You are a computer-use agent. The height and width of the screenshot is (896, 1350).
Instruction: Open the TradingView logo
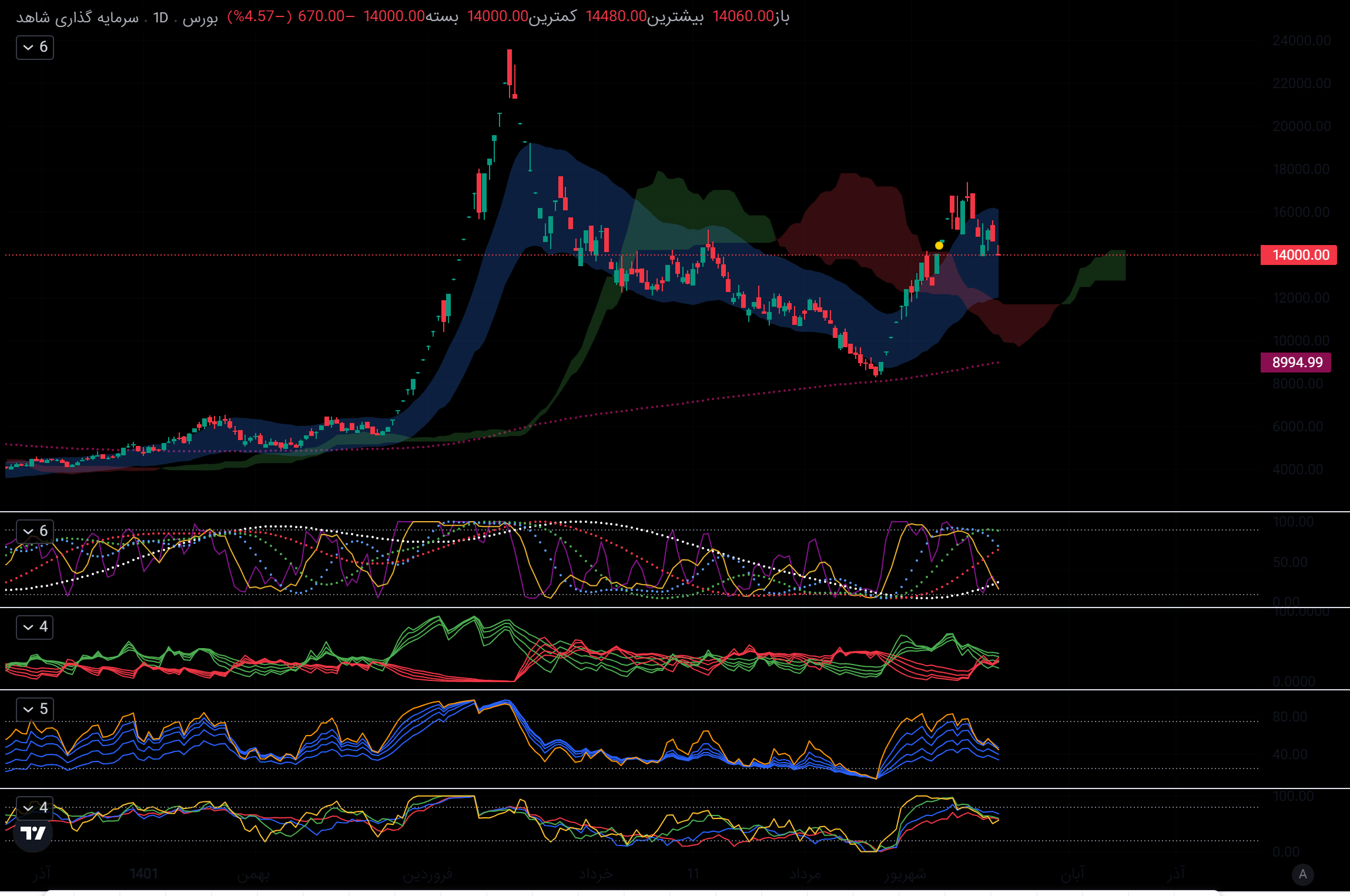pyautogui.click(x=33, y=833)
